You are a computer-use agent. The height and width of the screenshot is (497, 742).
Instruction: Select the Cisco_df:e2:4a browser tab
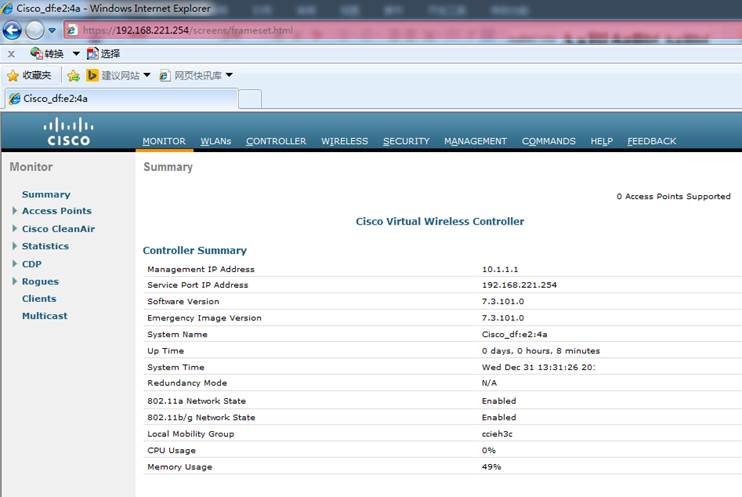tap(121, 98)
